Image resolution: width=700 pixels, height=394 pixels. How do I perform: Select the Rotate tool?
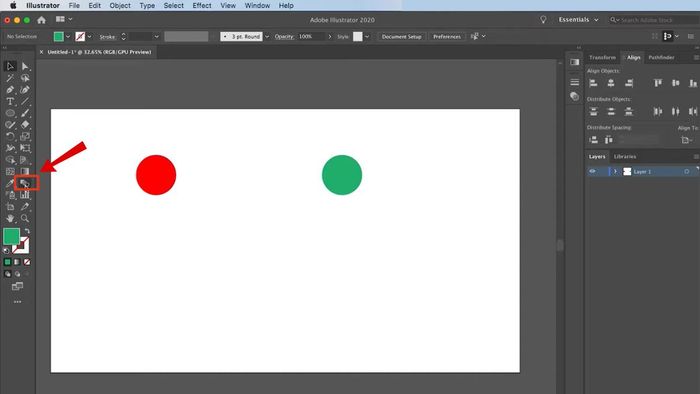[x=10, y=137]
